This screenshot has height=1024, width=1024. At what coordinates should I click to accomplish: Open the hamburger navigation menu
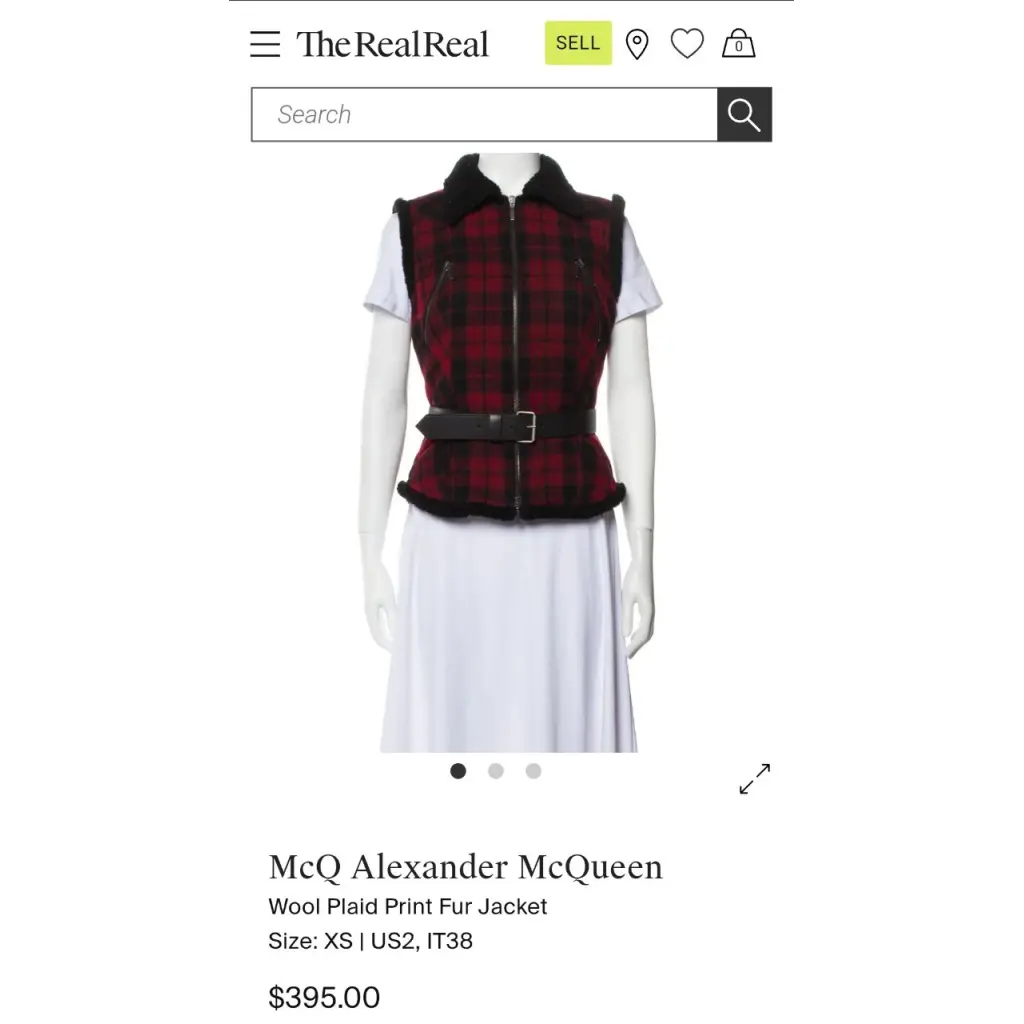(265, 44)
